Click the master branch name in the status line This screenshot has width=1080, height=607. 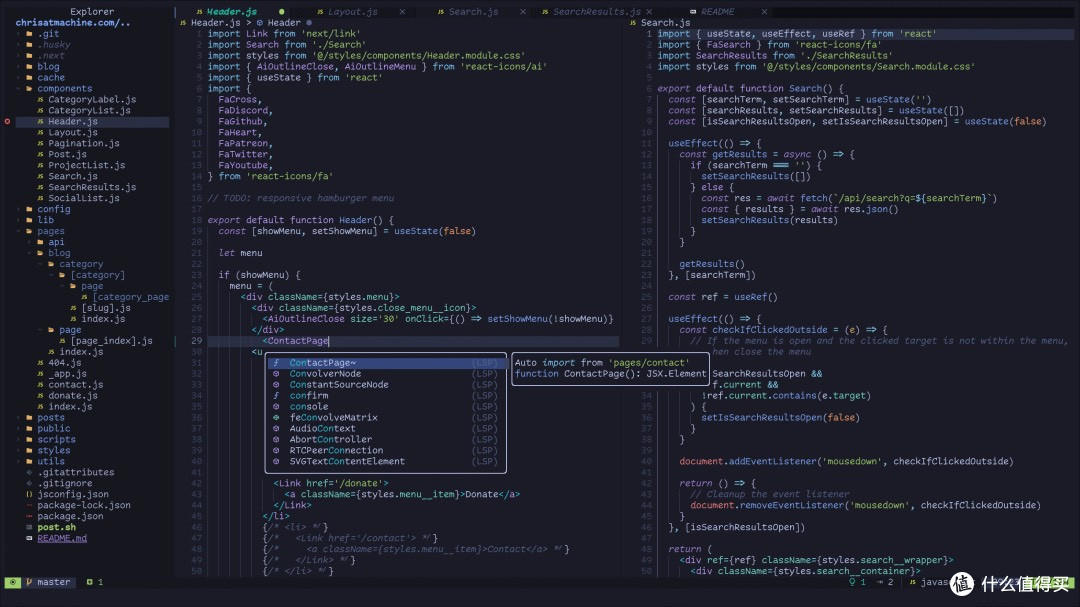(x=54, y=582)
